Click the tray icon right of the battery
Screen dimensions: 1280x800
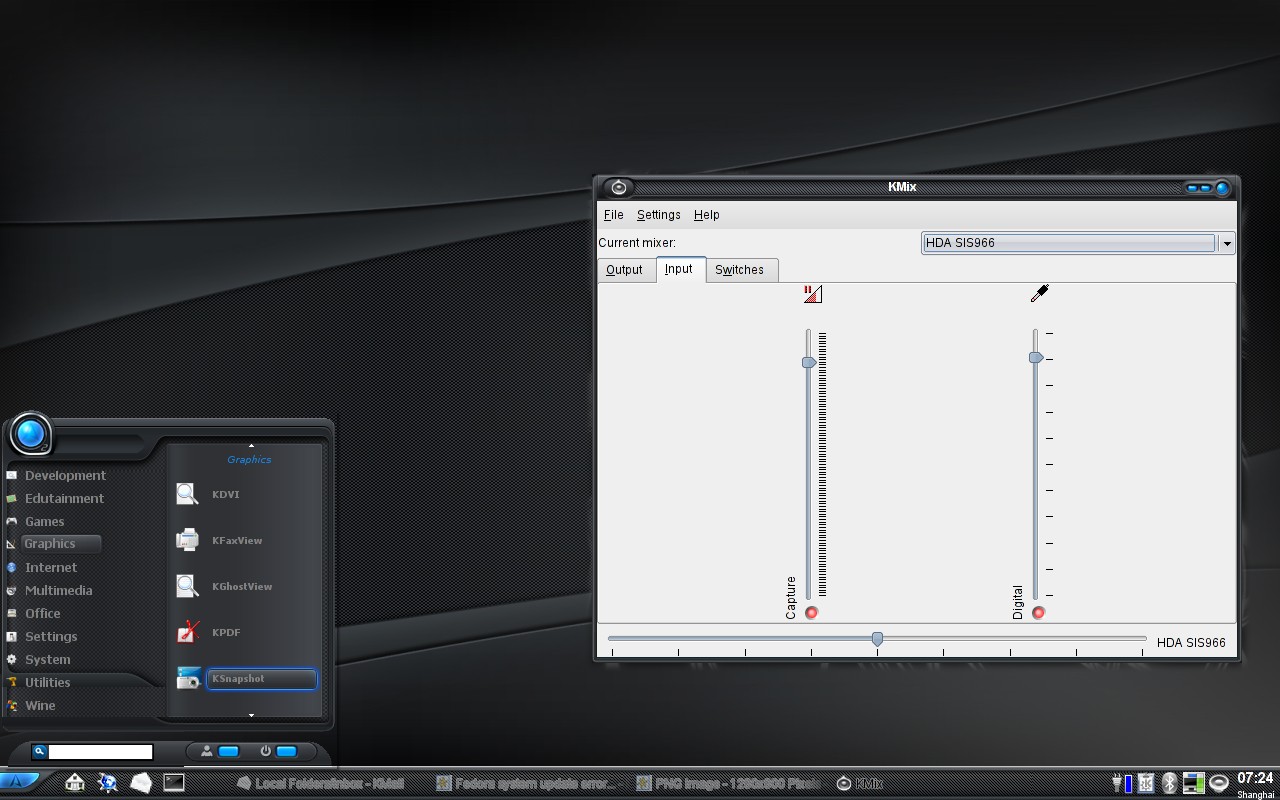point(1146,782)
